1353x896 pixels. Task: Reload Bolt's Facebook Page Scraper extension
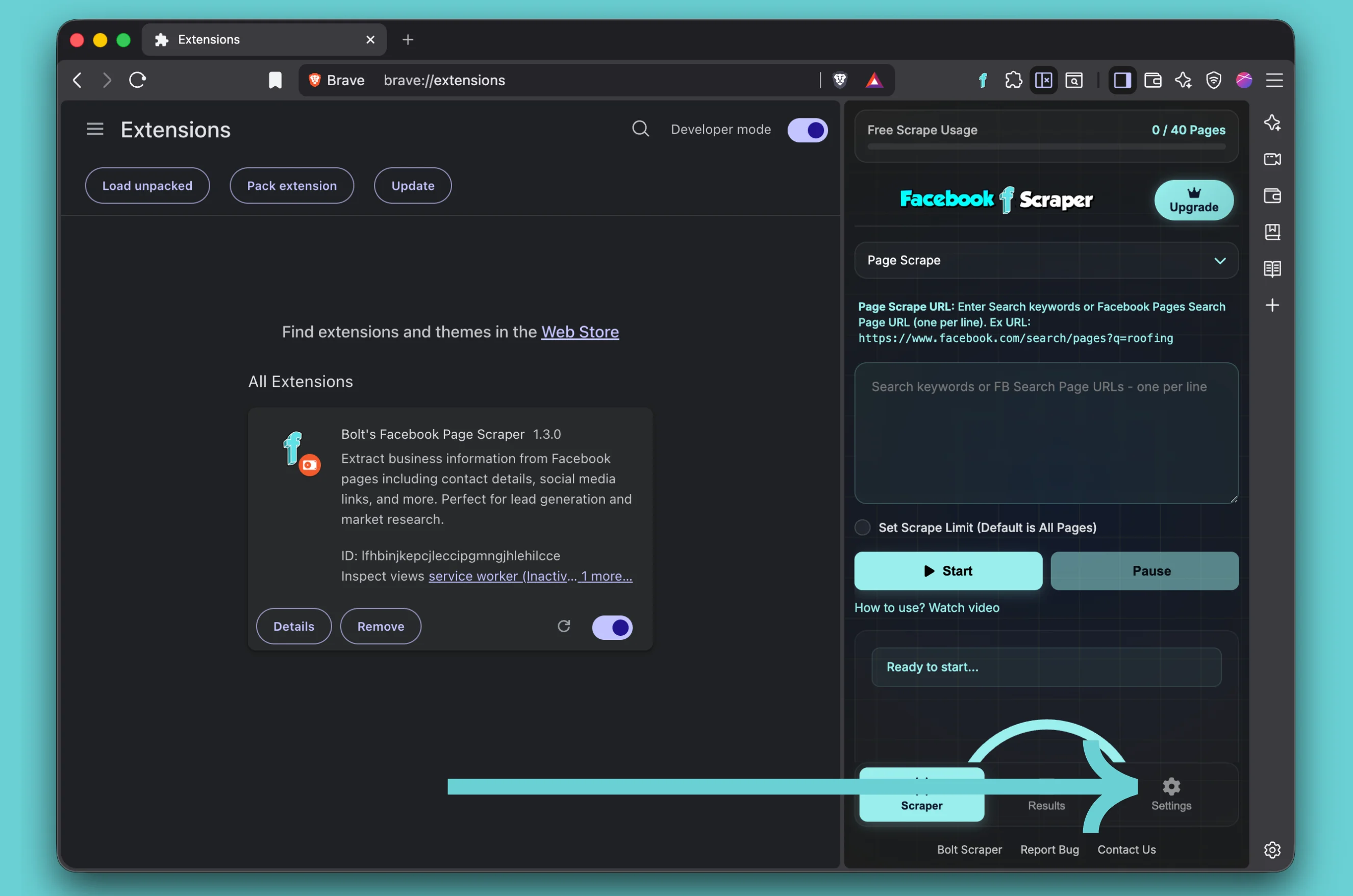point(564,626)
